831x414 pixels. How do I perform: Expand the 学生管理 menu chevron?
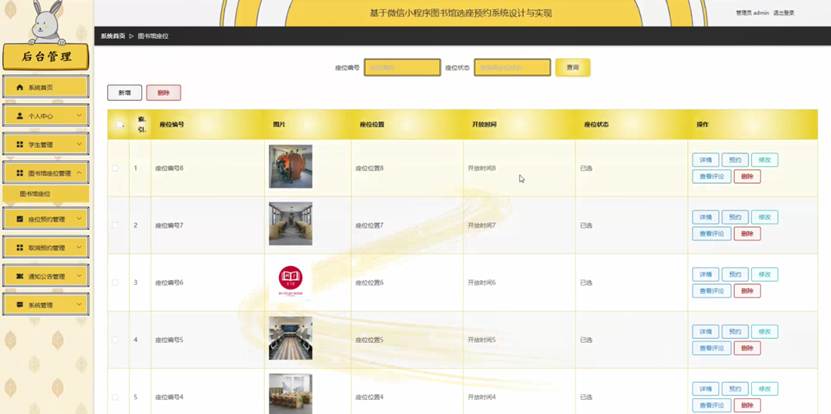point(79,144)
